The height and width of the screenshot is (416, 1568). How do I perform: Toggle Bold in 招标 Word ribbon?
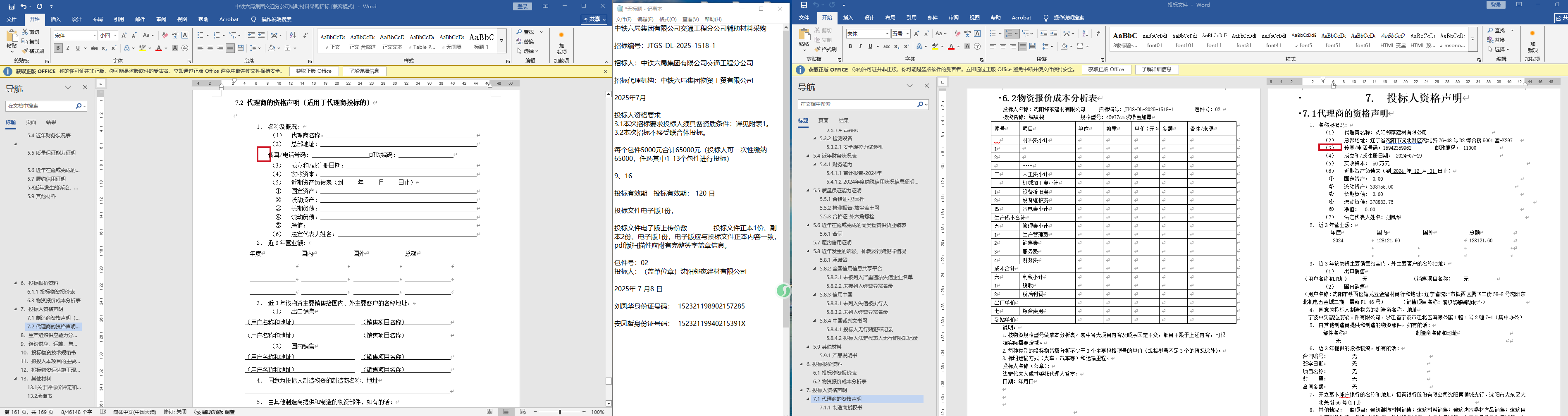click(58, 48)
